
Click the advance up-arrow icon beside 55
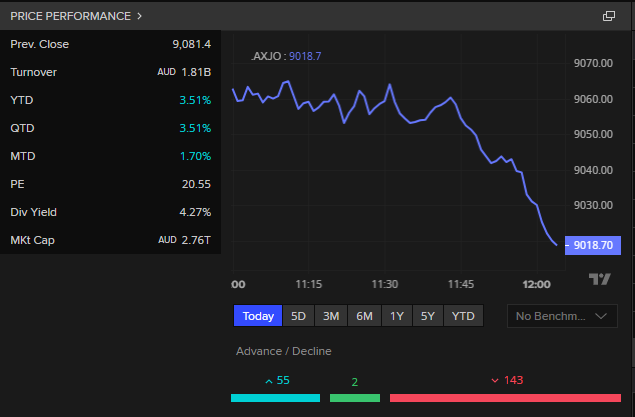[x=268, y=381]
